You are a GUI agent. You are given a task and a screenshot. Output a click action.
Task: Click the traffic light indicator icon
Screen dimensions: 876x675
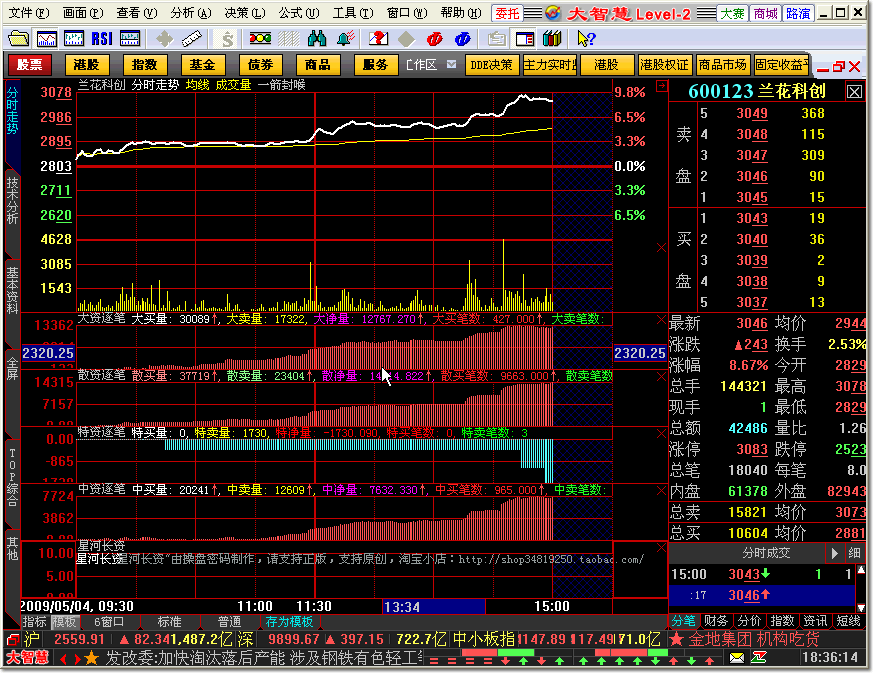pos(260,39)
